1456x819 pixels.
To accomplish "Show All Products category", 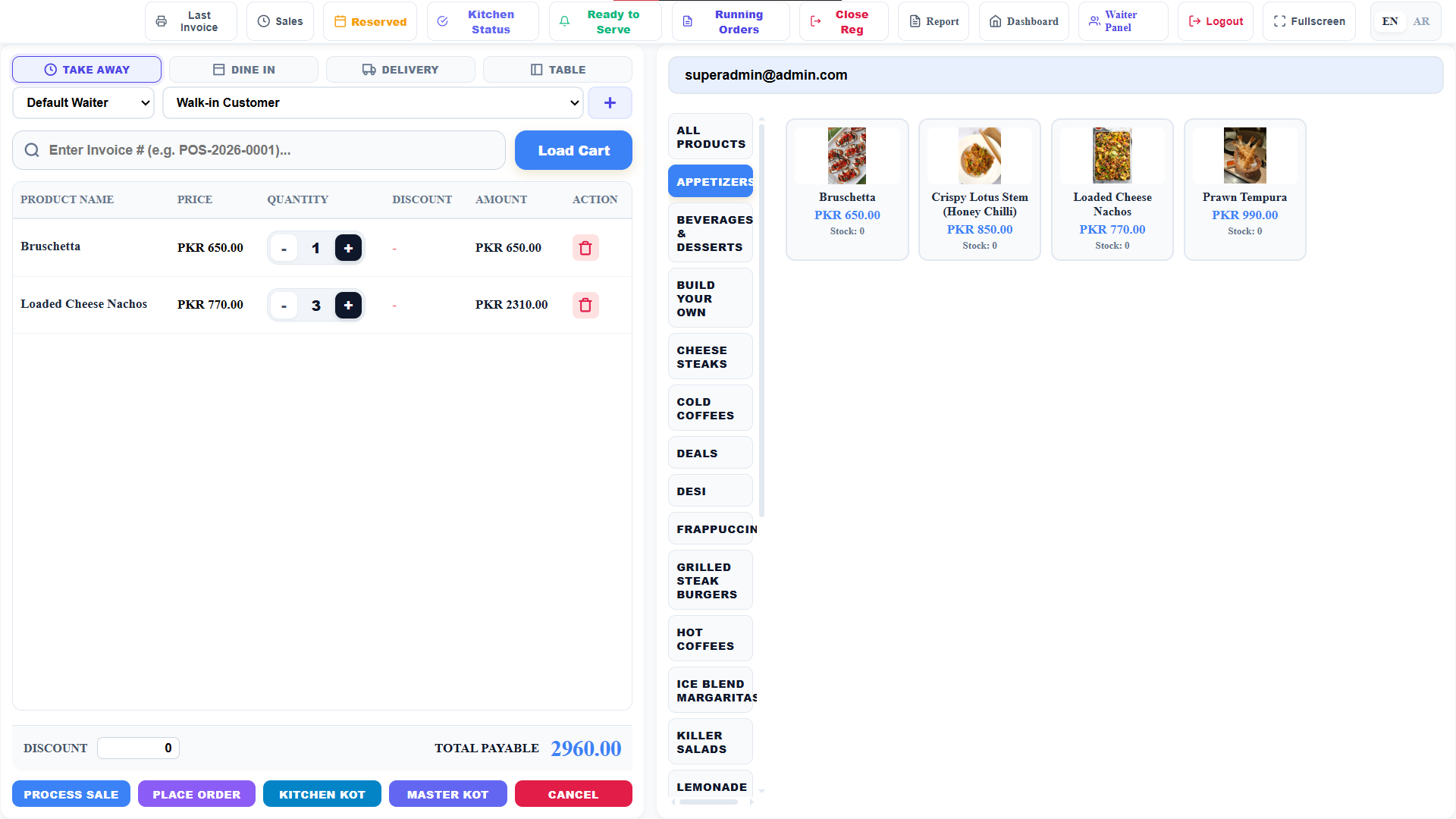I will pyautogui.click(x=711, y=136).
